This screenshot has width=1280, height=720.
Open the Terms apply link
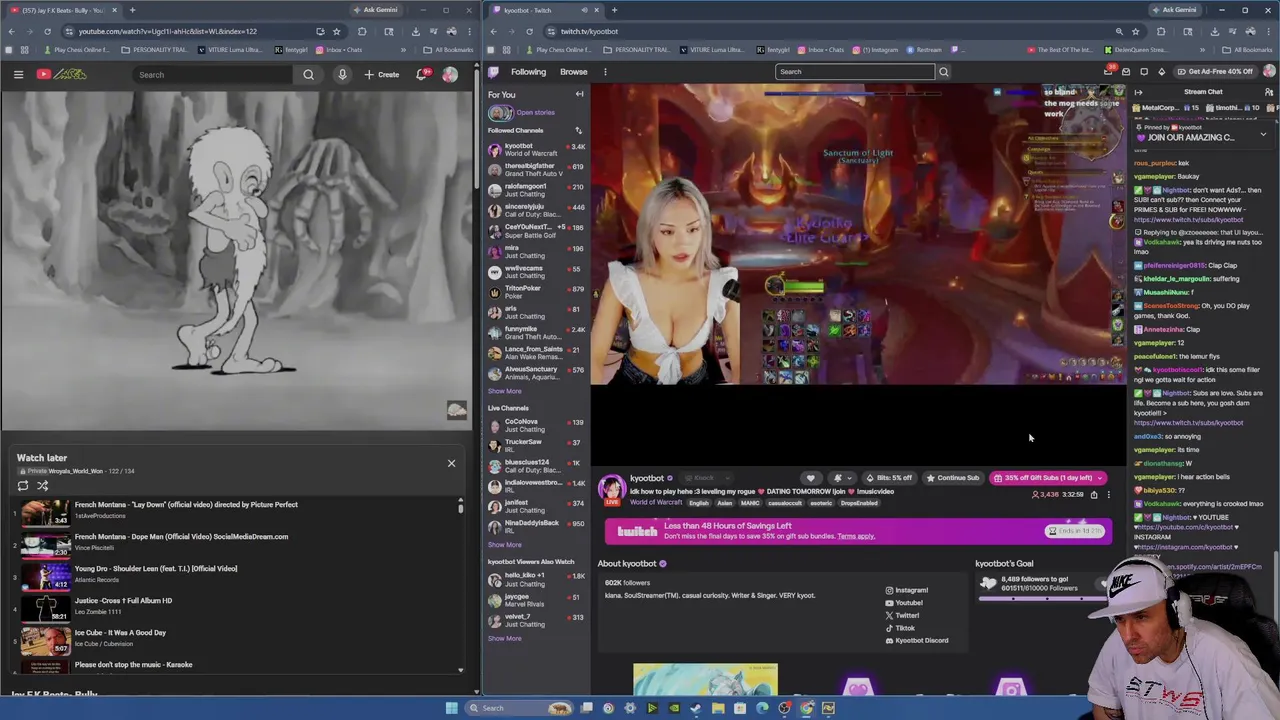pos(856,537)
